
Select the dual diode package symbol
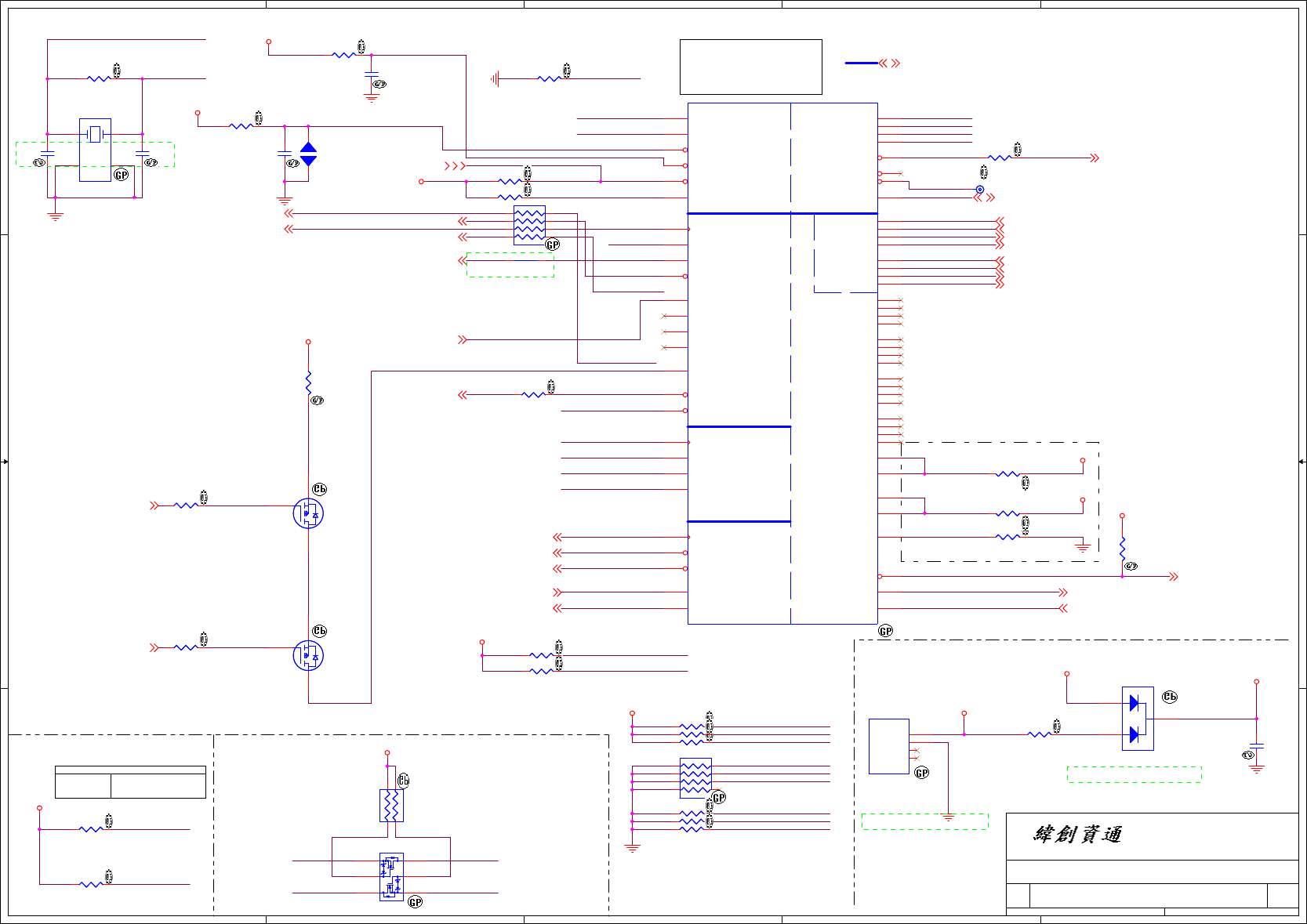(1138, 719)
